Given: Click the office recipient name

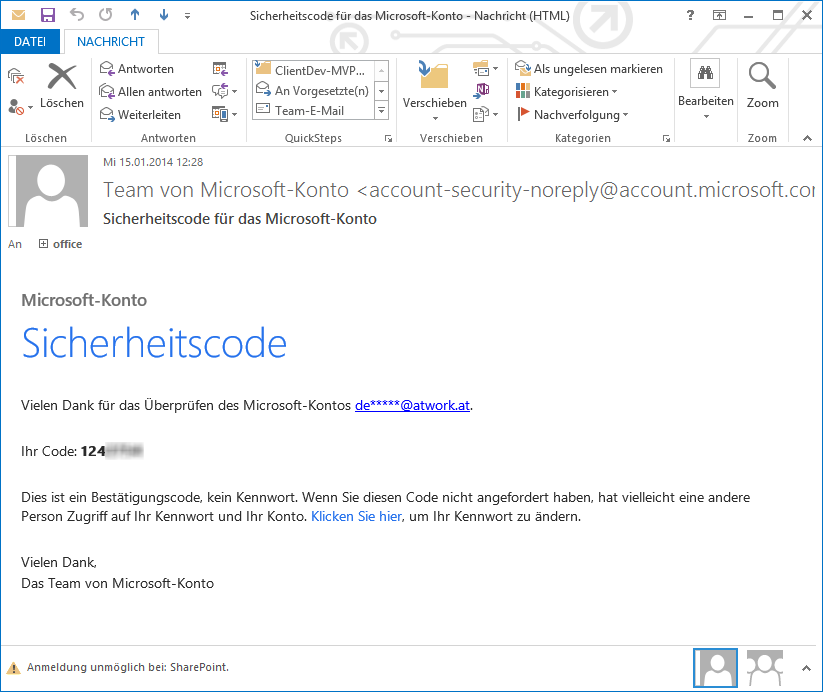Looking at the screenshot, I should point(67,244).
